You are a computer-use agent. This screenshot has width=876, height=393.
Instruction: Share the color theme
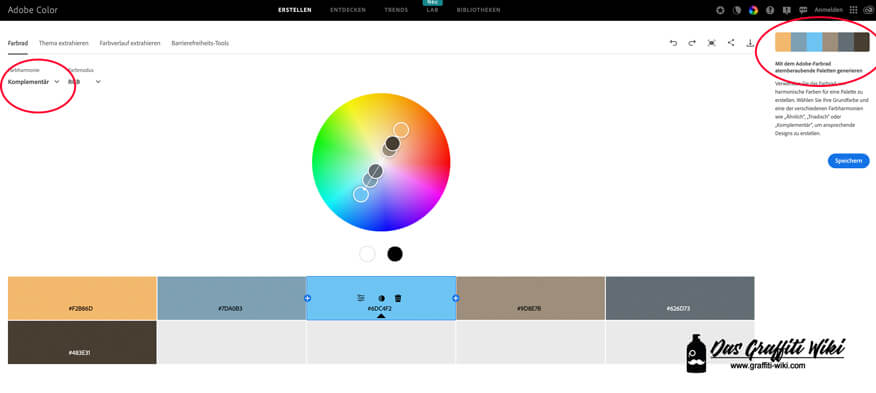(x=731, y=42)
